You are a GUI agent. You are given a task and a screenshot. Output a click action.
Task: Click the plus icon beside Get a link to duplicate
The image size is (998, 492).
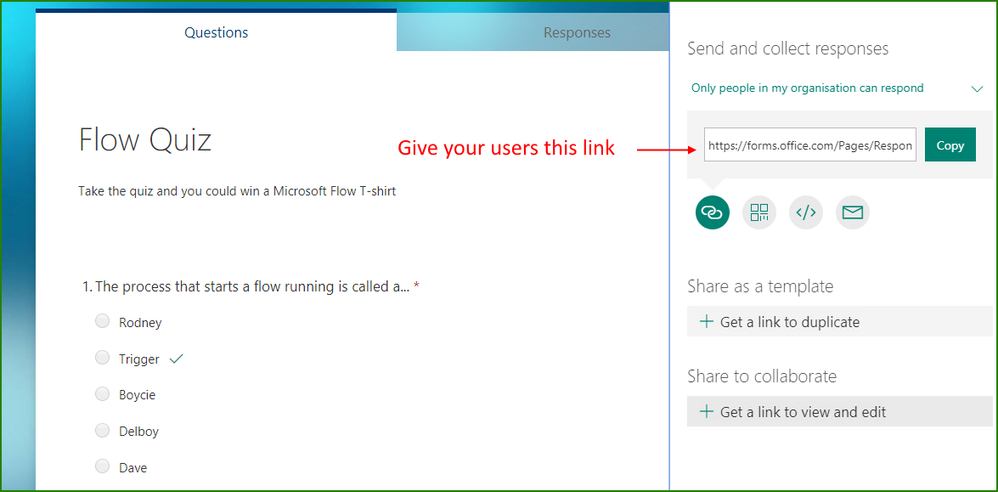pos(706,321)
